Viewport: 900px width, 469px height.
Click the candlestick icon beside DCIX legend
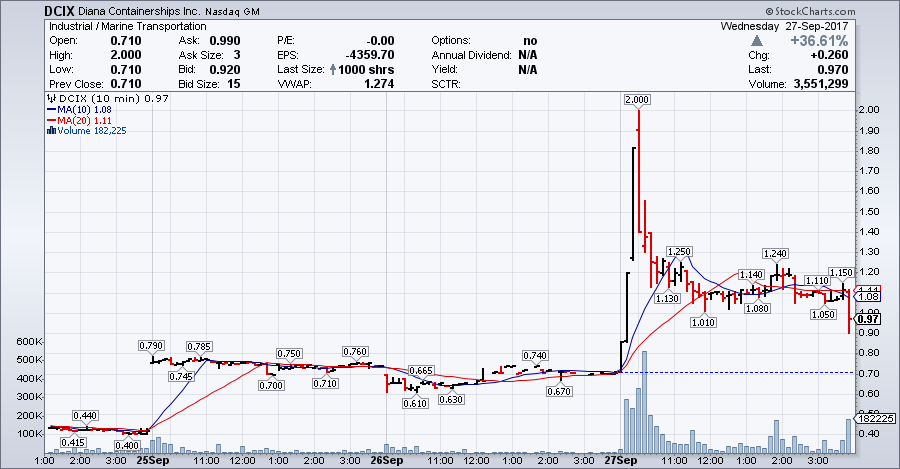coord(52,98)
